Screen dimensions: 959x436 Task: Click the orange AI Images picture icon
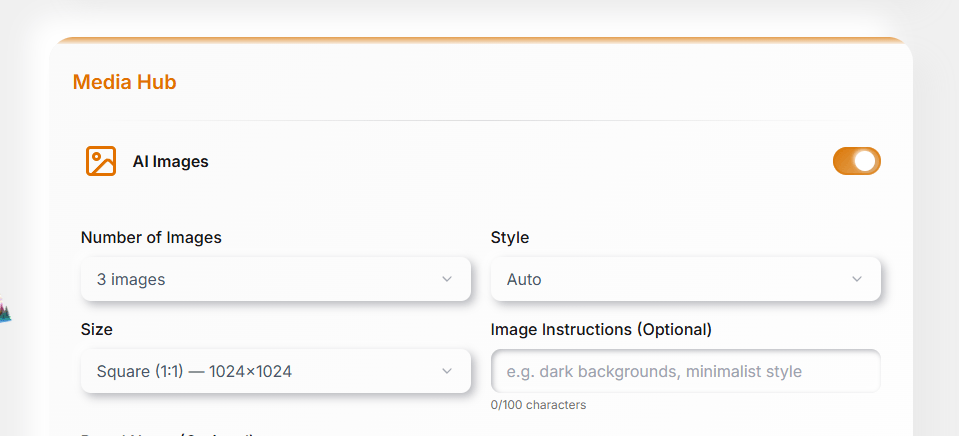(101, 161)
